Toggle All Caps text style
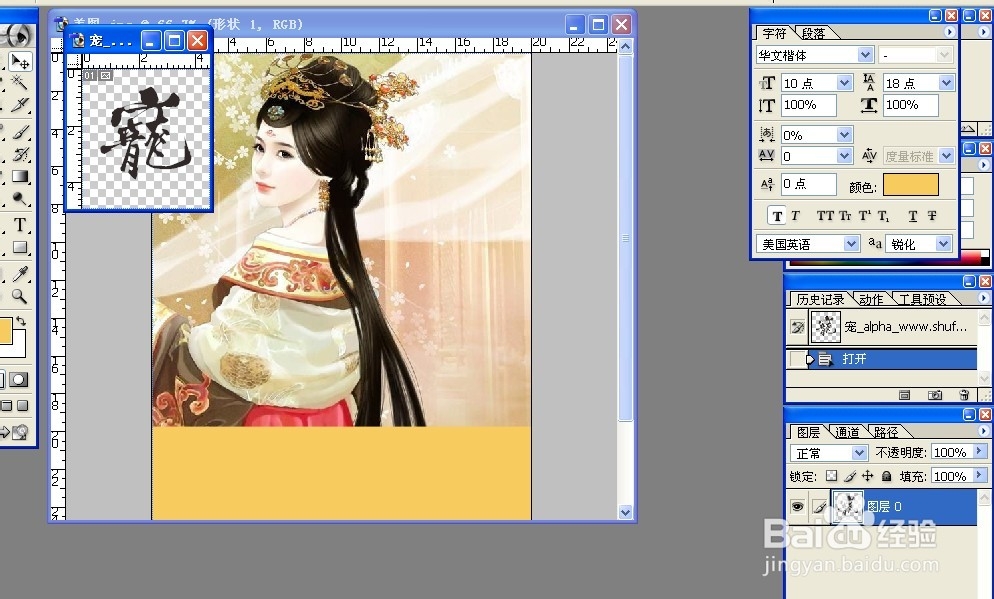 pyautogui.click(x=825, y=216)
